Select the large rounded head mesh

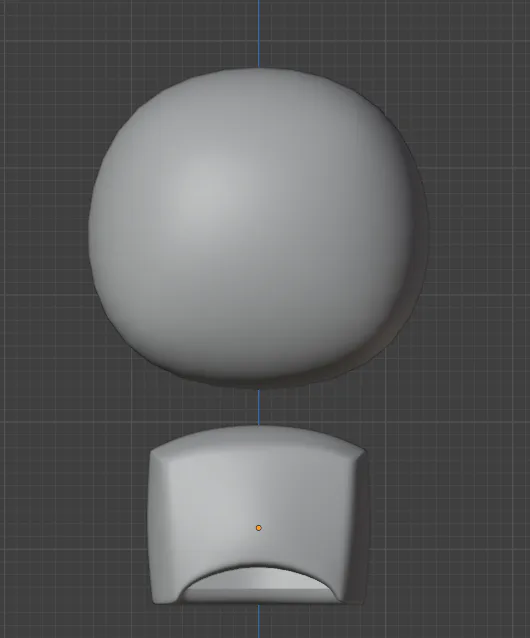[259, 228]
